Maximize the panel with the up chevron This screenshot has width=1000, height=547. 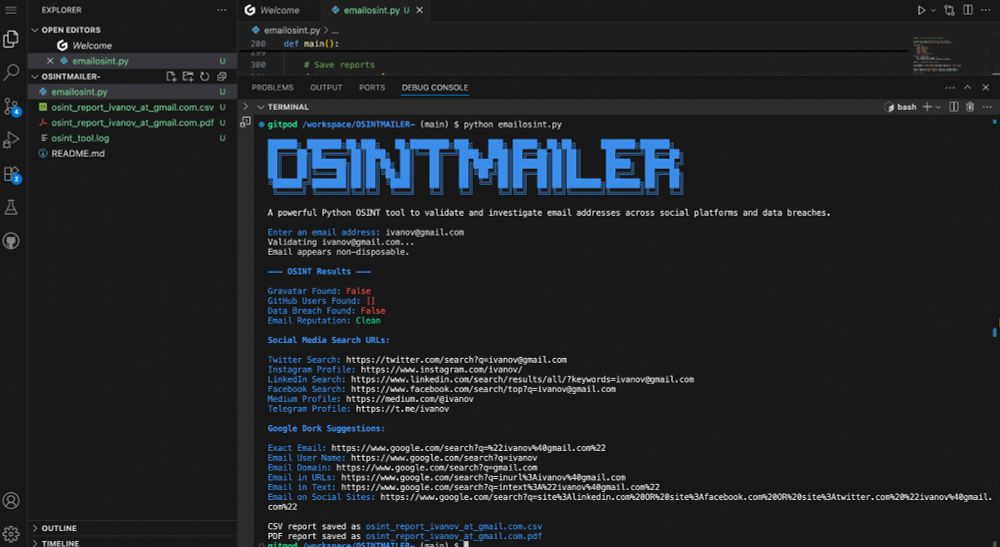point(968,87)
